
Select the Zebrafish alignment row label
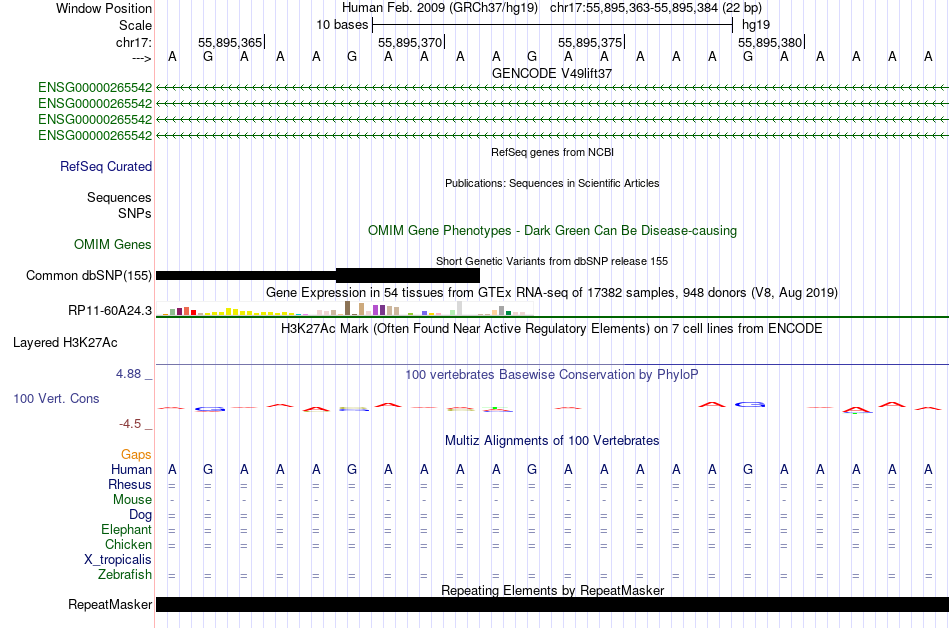point(125,575)
